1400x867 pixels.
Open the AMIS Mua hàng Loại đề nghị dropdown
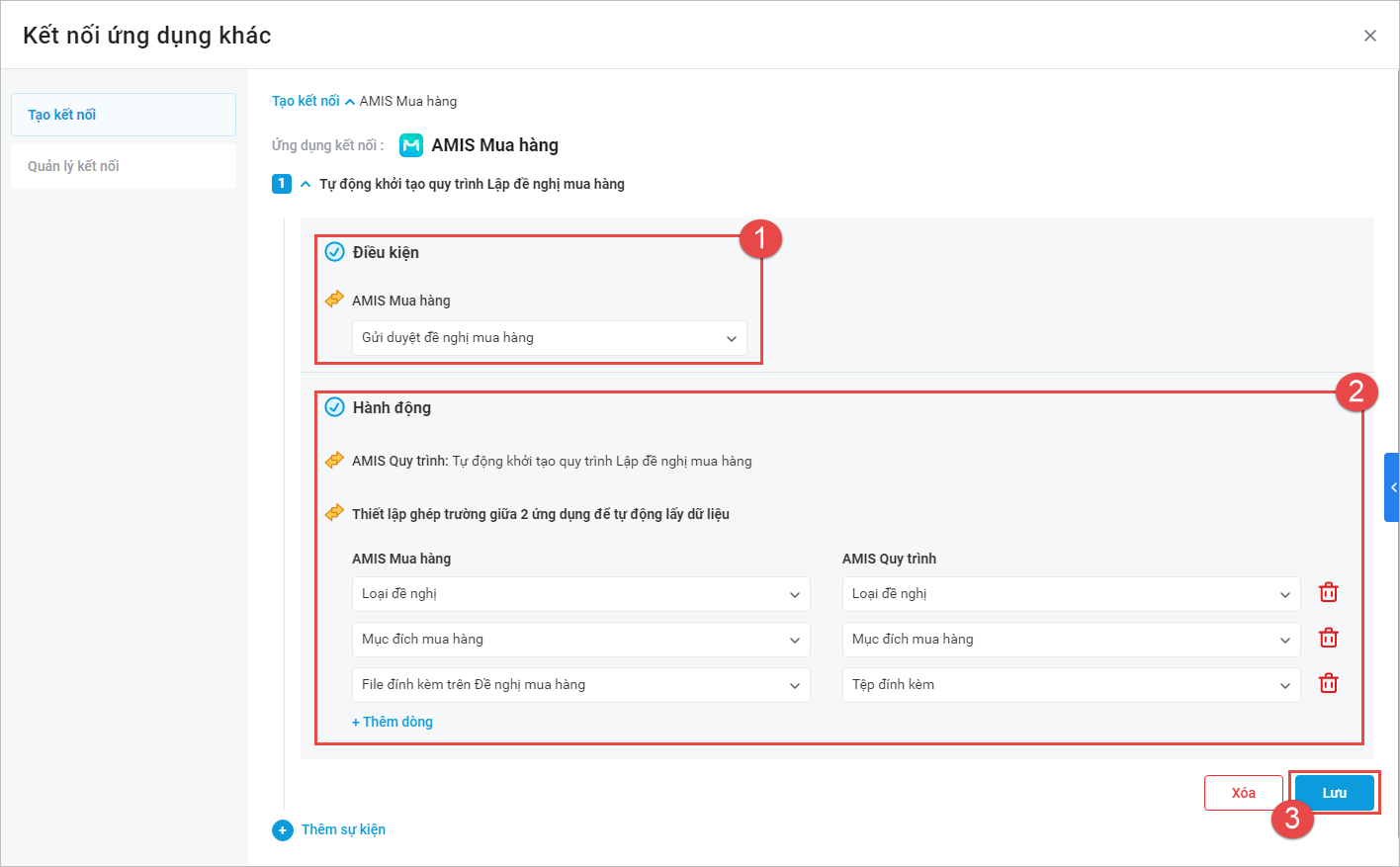coord(580,594)
